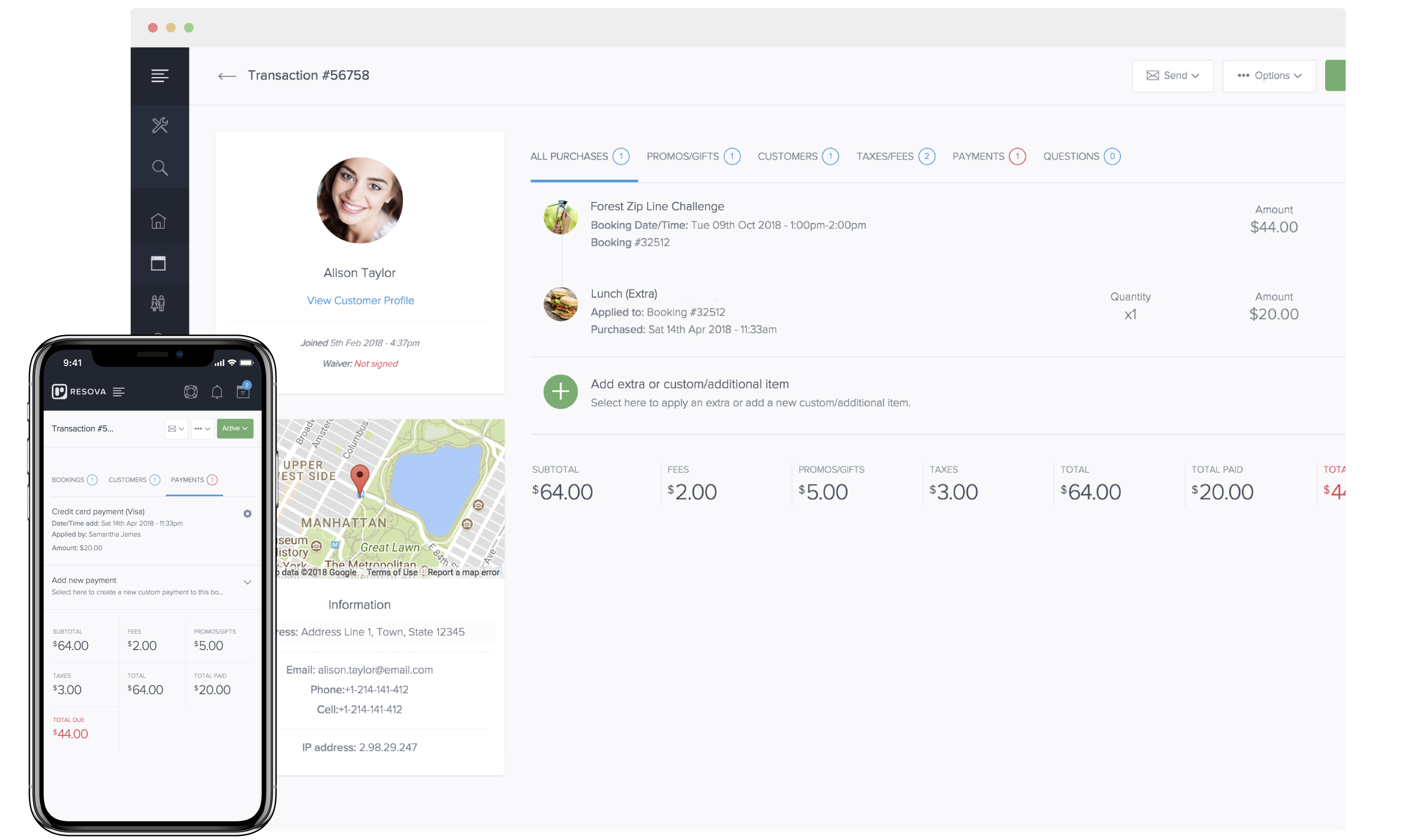This screenshot has height=840, width=1401.
Task: Click the red map pin on Manhattan
Action: [360, 477]
